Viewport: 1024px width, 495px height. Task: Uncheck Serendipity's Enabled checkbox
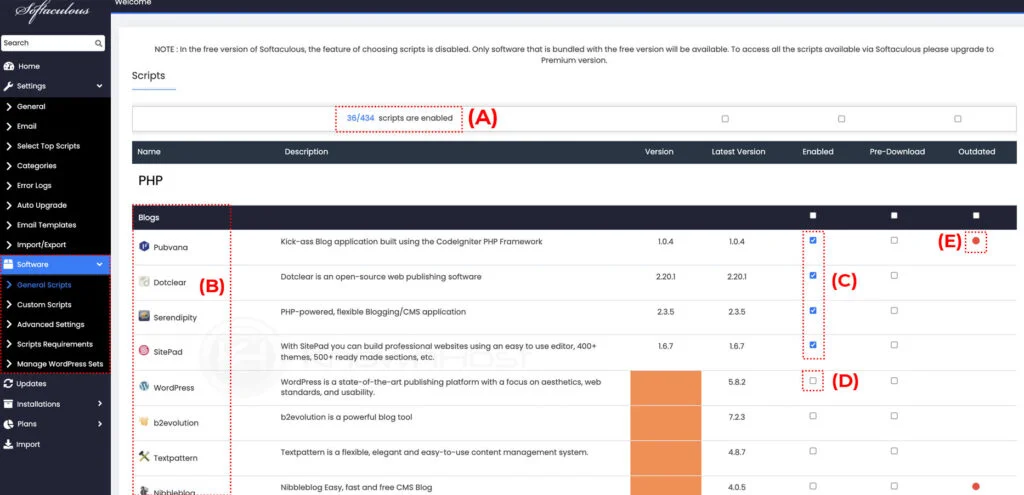pos(812,310)
